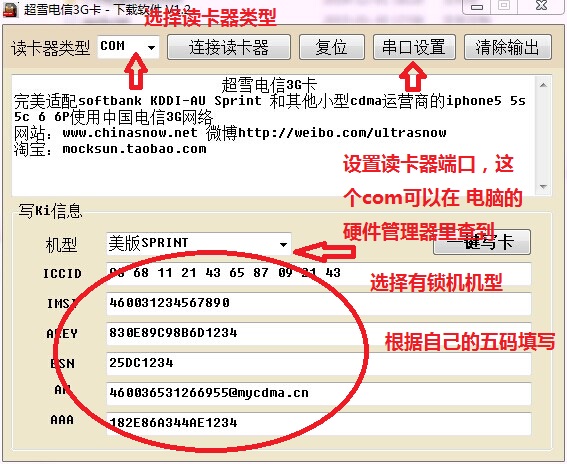The width and height of the screenshot is (567, 464).
Task: Click into the ESN input field
Action: tap(319, 363)
